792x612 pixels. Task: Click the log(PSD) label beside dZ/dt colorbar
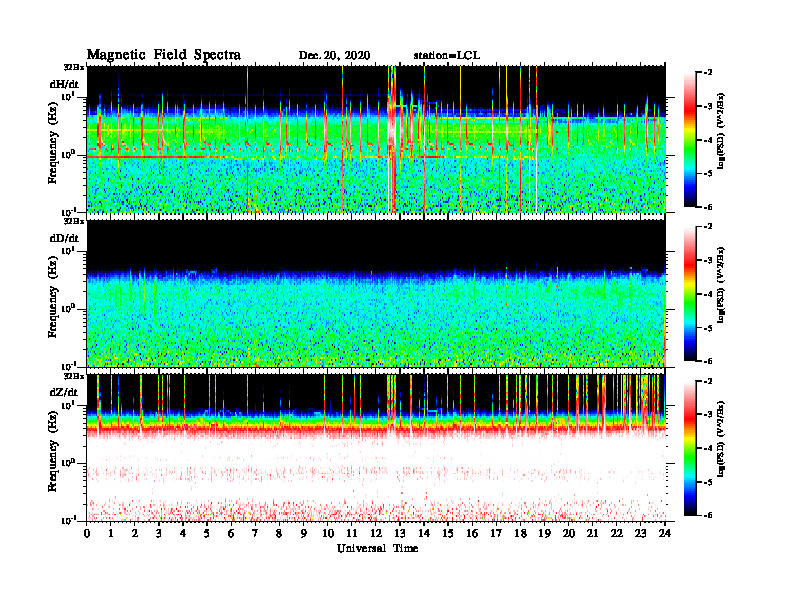(721, 439)
